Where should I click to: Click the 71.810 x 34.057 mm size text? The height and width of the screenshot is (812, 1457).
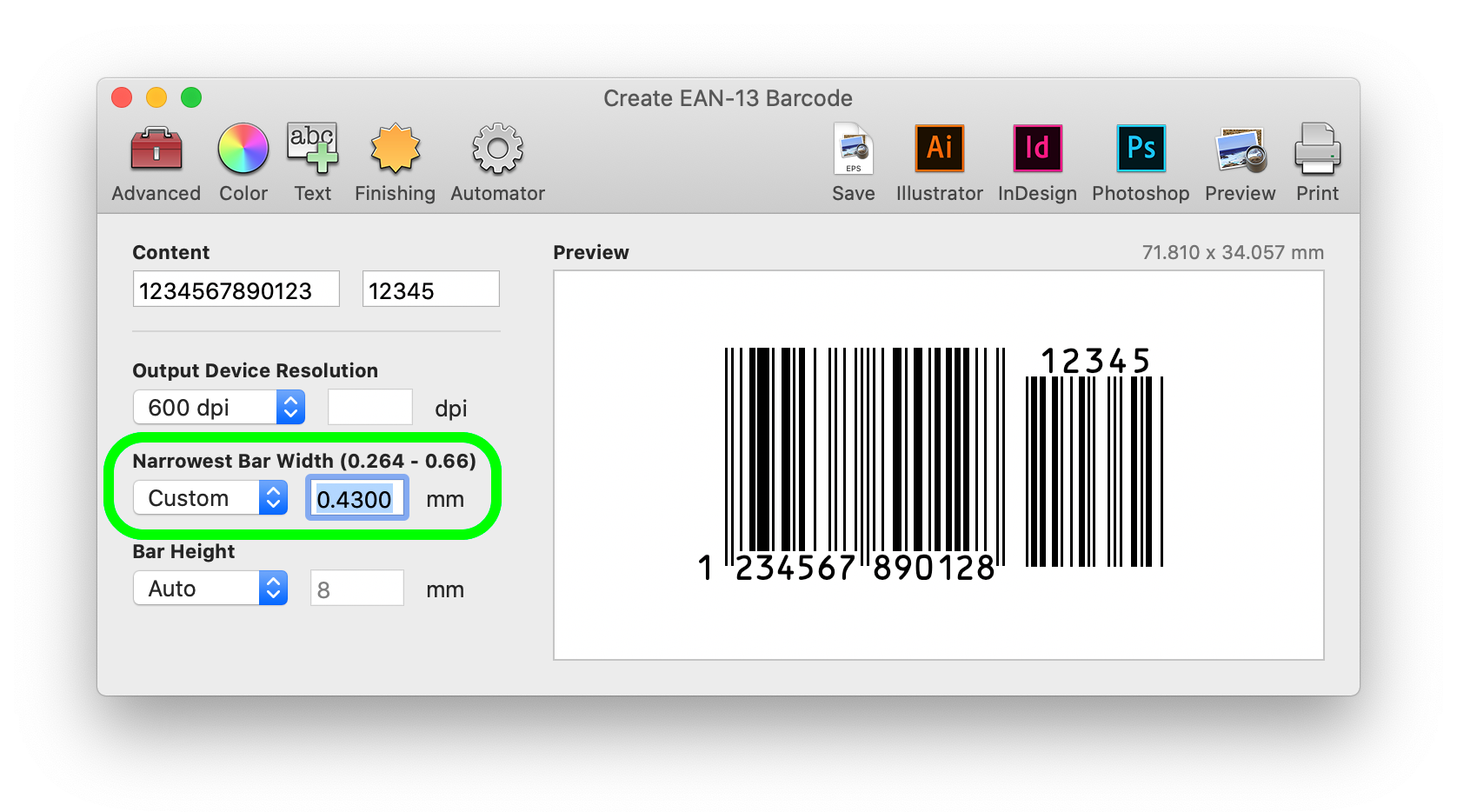pyautogui.click(x=1233, y=252)
